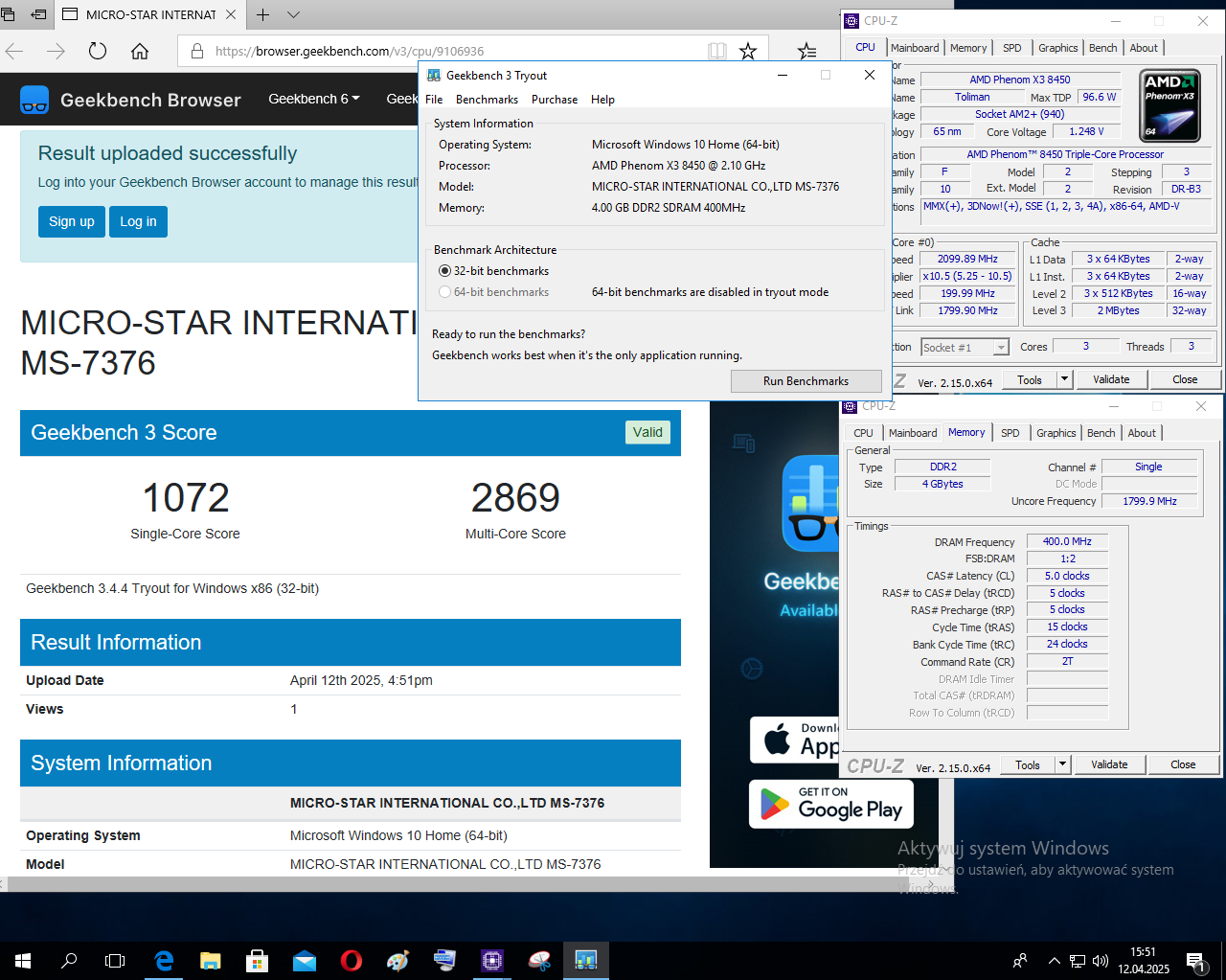Open the reading view book icon
This screenshot has width=1226, height=980.
717,51
